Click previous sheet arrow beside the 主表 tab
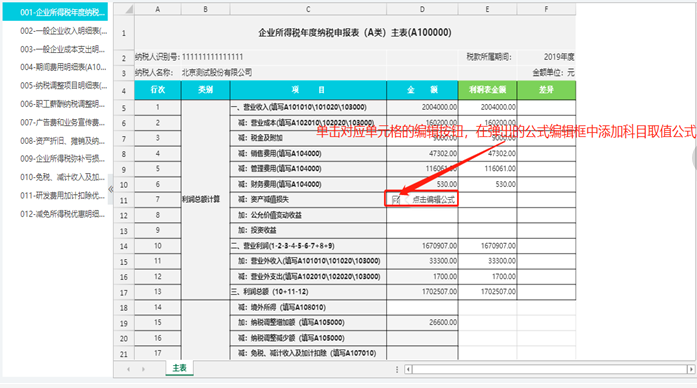 128,369
